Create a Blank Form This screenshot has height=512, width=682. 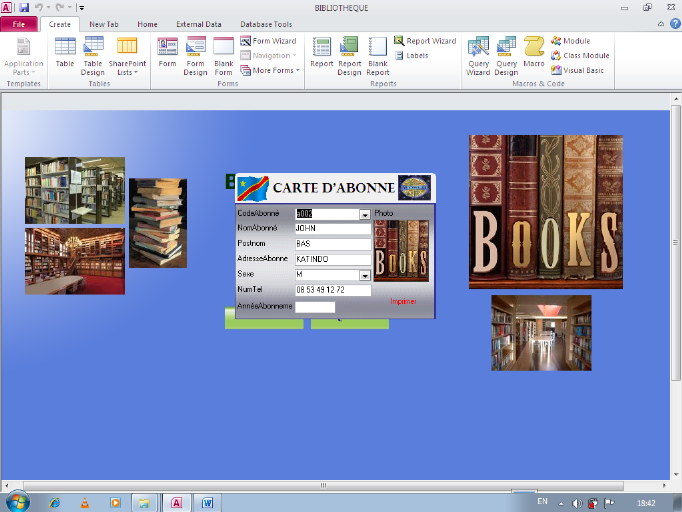click(x=224, y=53)
